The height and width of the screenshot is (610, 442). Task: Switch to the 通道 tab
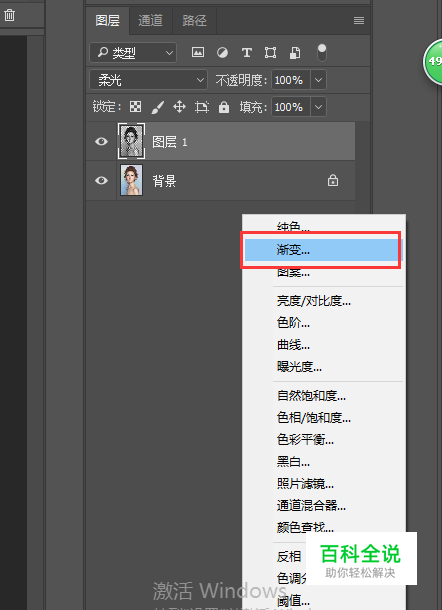click(x=150, y=20)
